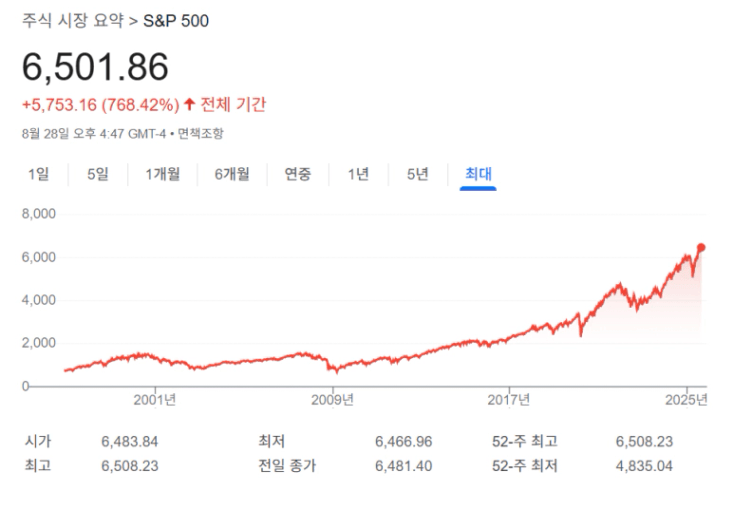Click the 6,000 y-axis label
734x510 pixels.
39,257
